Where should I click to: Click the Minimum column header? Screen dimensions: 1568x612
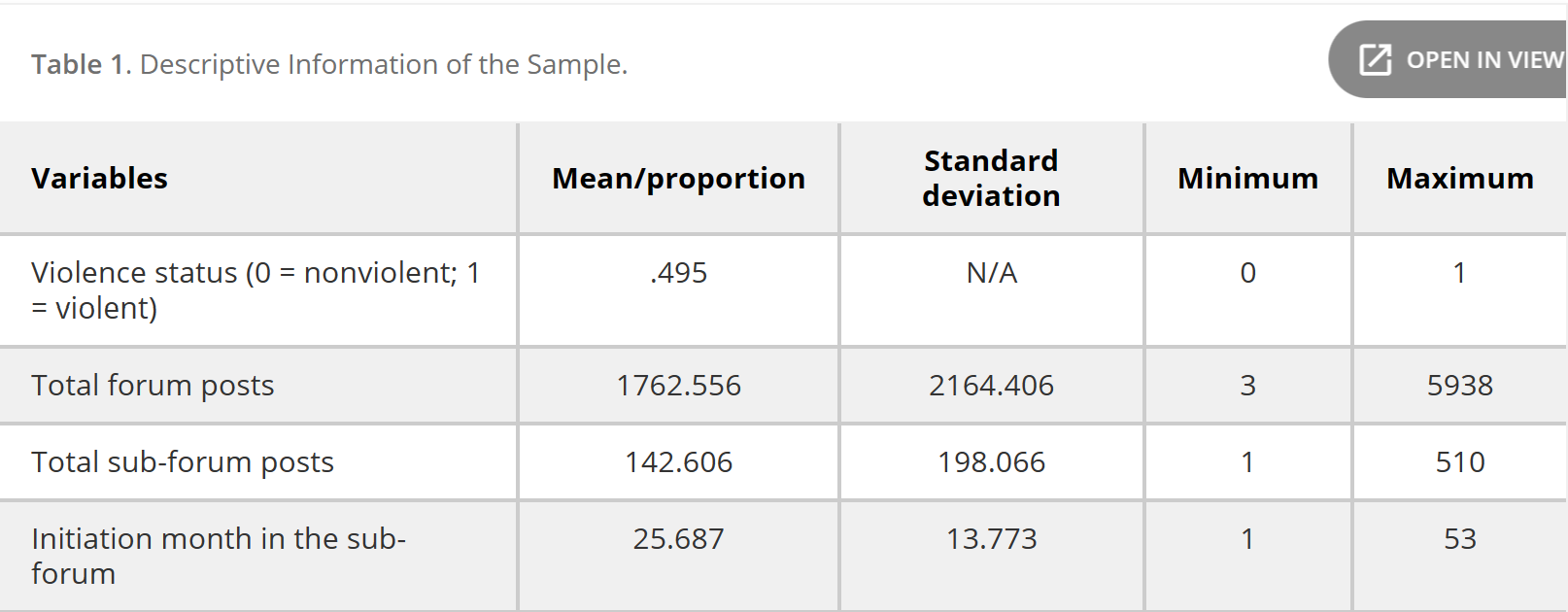1247,179
